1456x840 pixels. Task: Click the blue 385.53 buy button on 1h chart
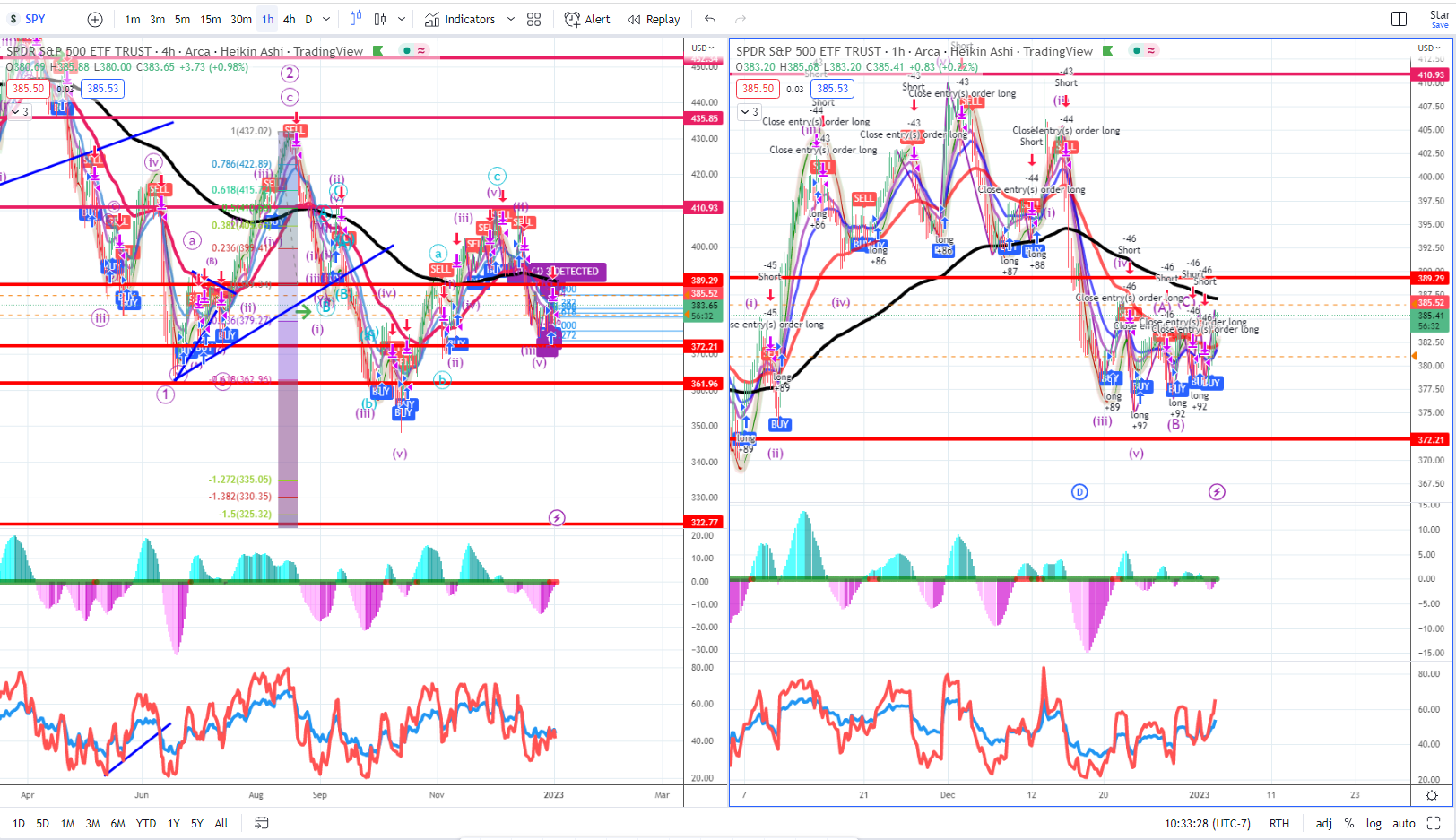832,88
